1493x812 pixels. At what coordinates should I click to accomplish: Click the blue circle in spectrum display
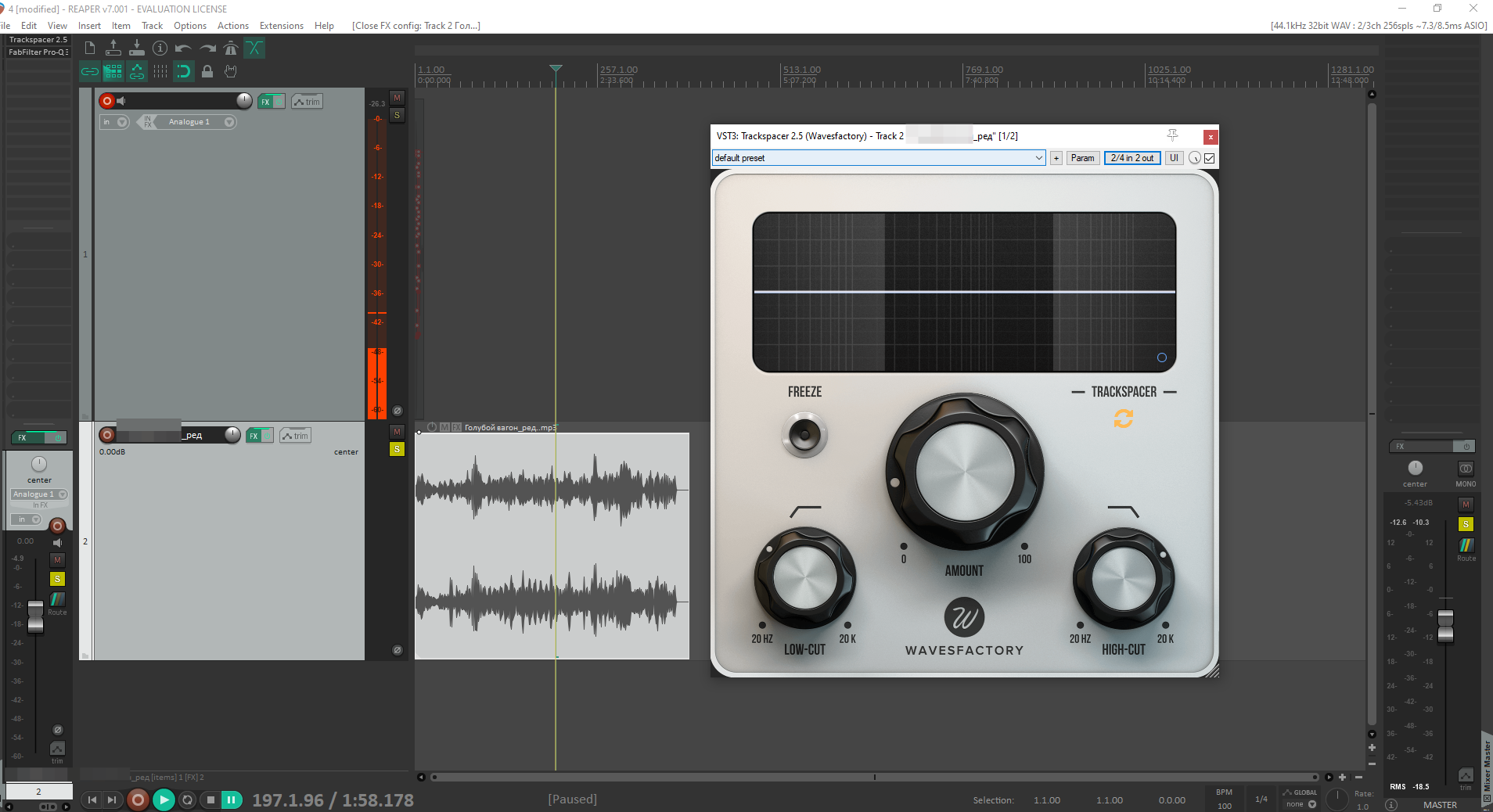[1162, 357]
